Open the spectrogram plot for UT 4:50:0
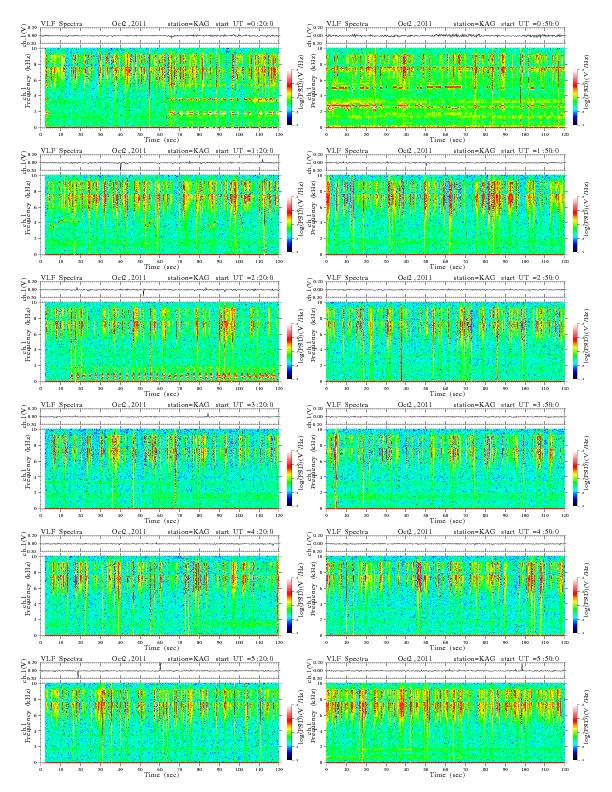Screen dimensions: 612x792 445,596
